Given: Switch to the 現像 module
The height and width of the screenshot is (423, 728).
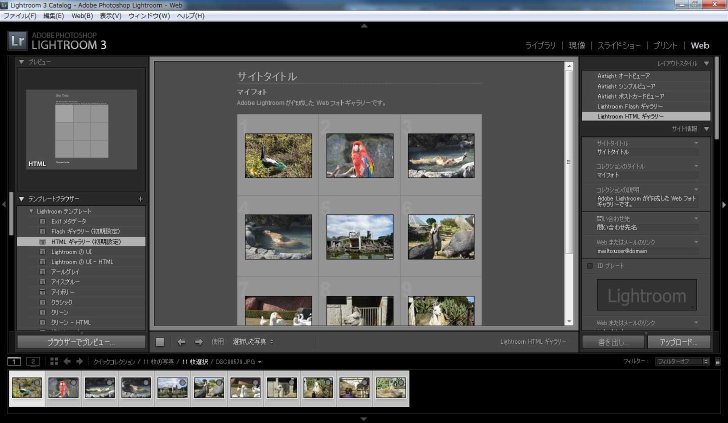Looking at the screenshot, I should pos(577,46).
